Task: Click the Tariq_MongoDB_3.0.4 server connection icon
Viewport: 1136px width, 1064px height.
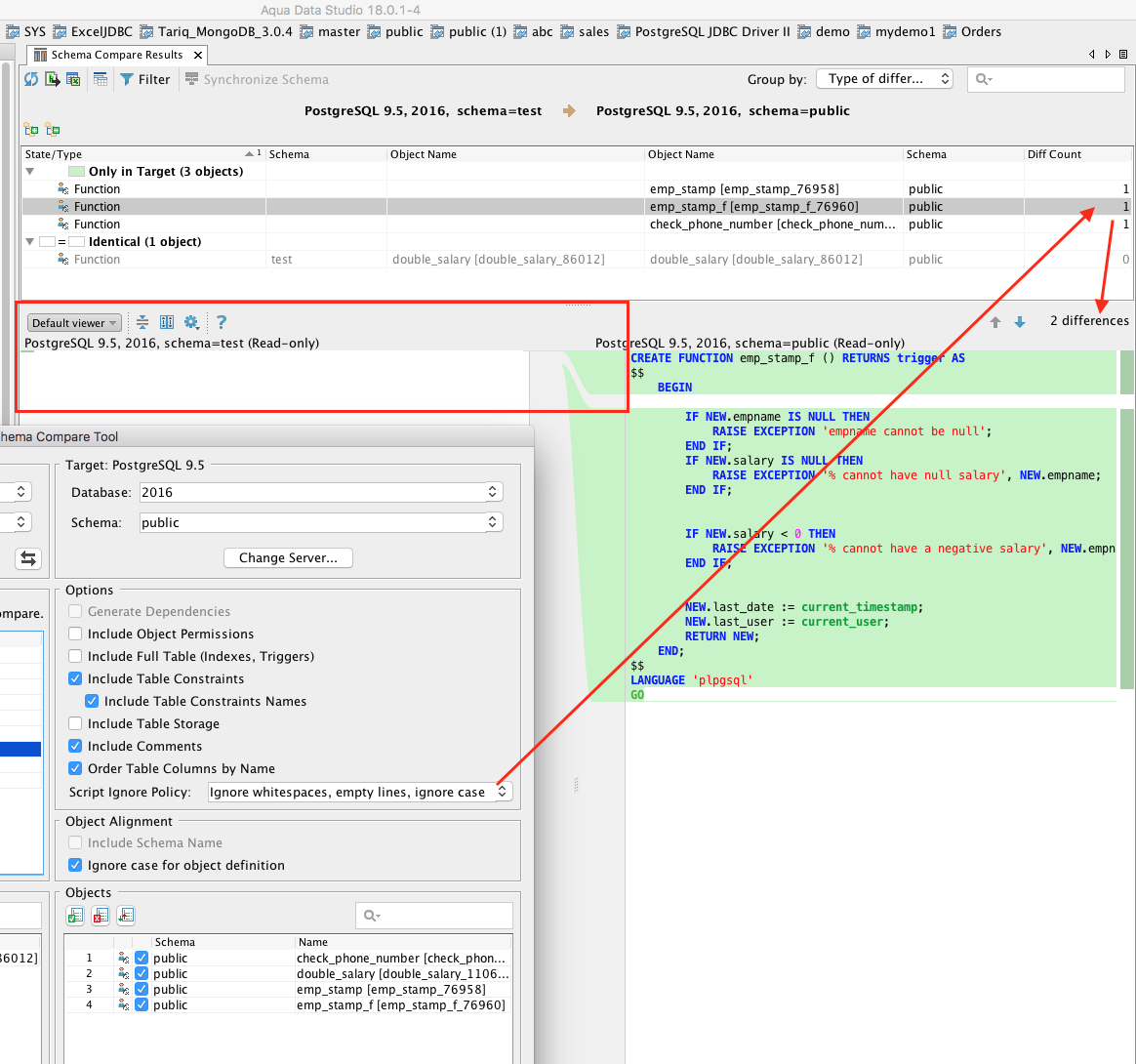Action: tap(146, 32)
